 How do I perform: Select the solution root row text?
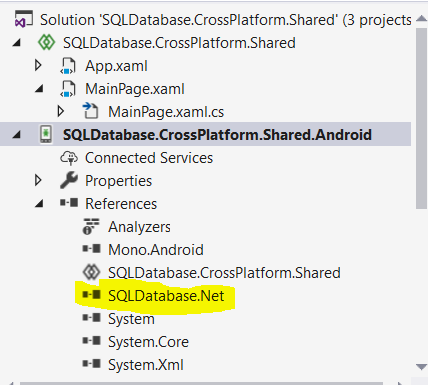(x=226, y=20)
